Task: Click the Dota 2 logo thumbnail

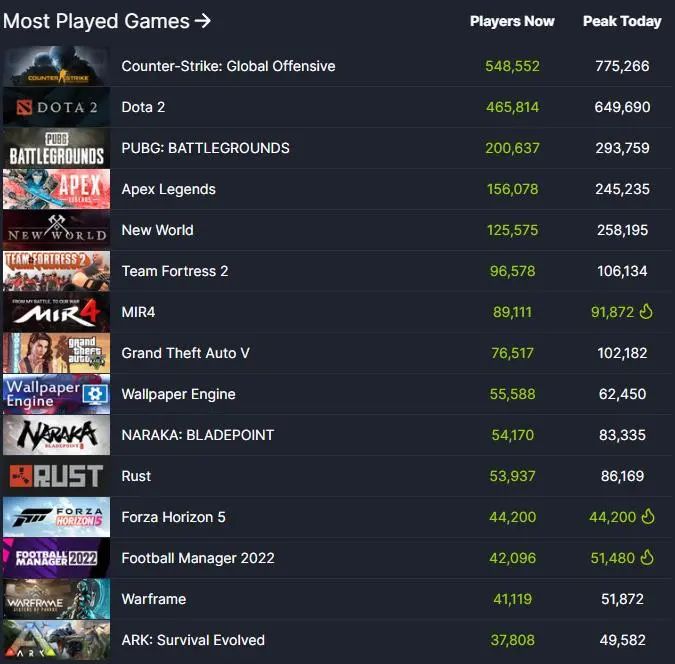Action: pyautogui.click(x=56, y=107)
